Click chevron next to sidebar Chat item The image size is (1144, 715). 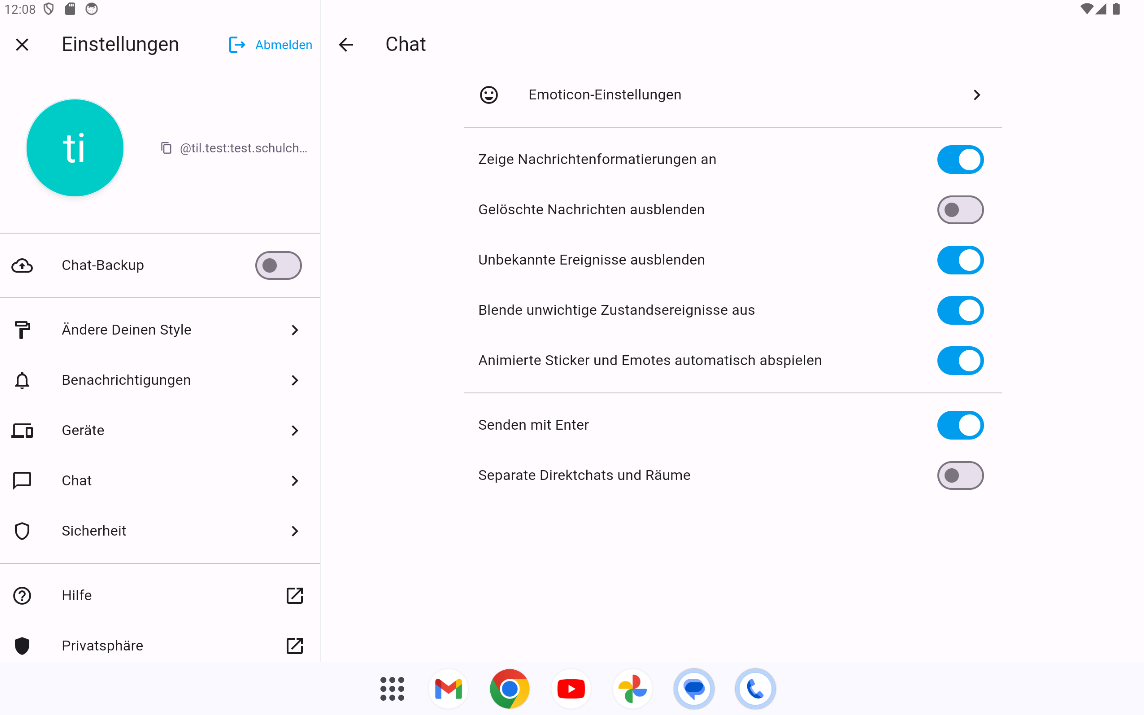(x=295, y=481)
